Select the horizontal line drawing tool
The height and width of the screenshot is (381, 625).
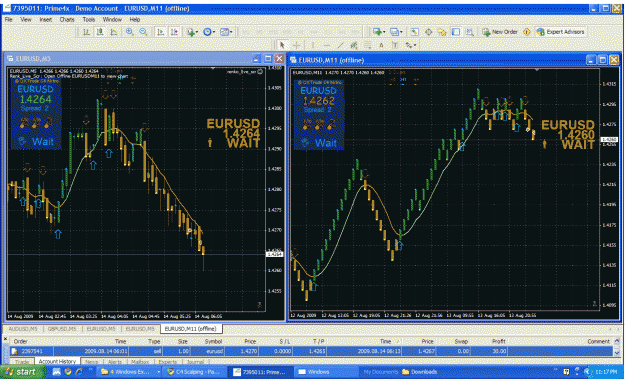326,45
